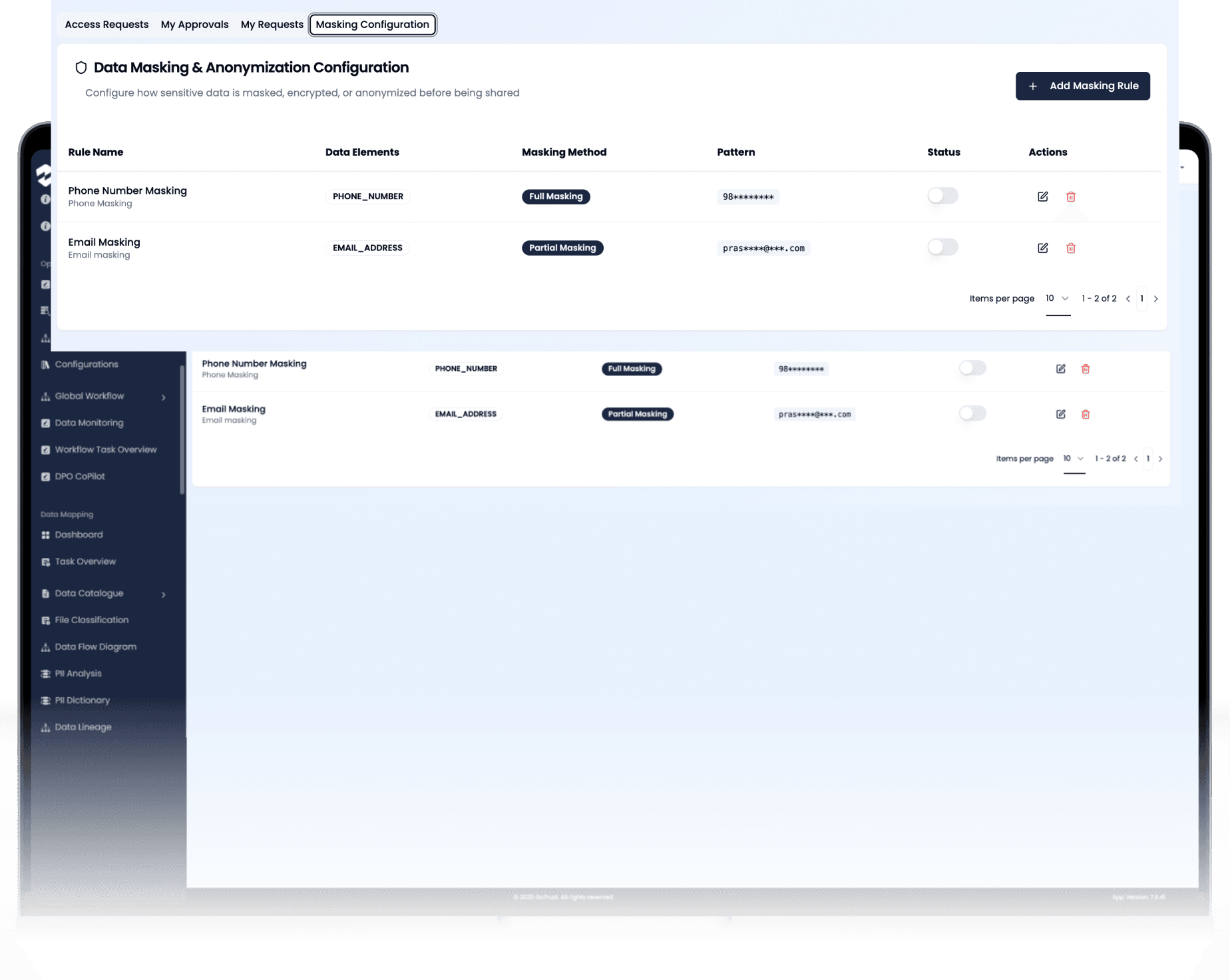Click Data Lineage sidebar icon
The width and height of the screenshot is (1230, 980).
[x=45, y=727]
